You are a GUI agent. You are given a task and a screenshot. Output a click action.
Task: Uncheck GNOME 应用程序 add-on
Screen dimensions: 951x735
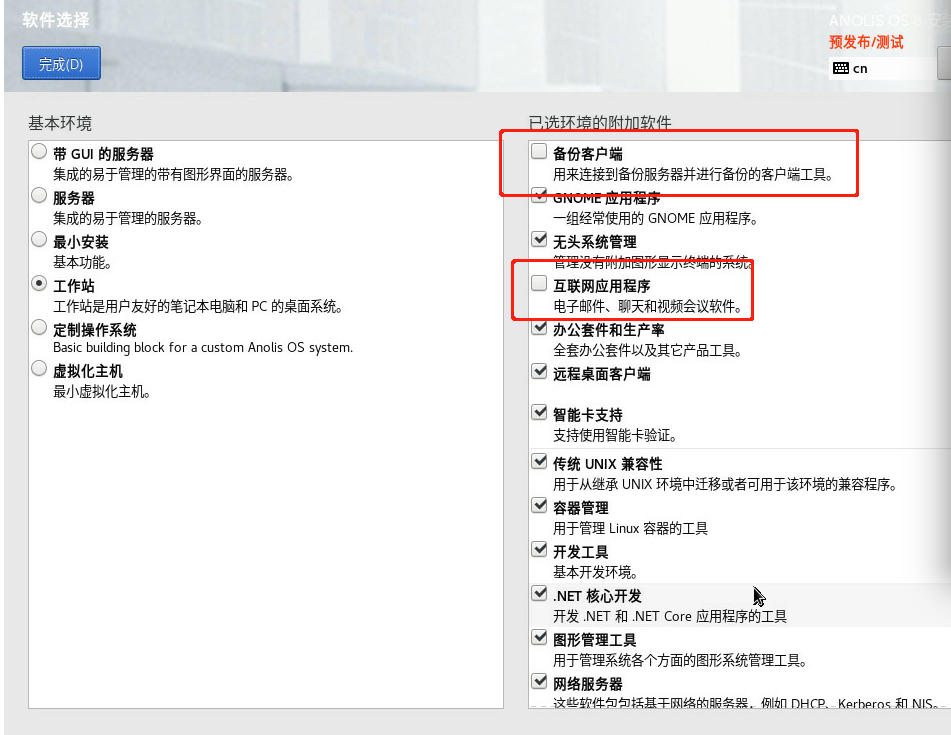tap(540, 197)
